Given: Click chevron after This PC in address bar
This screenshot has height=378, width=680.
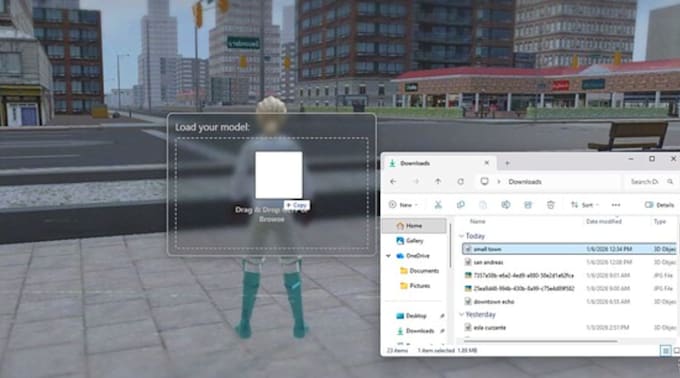Looking at the screenshot, I should point(499,182).
